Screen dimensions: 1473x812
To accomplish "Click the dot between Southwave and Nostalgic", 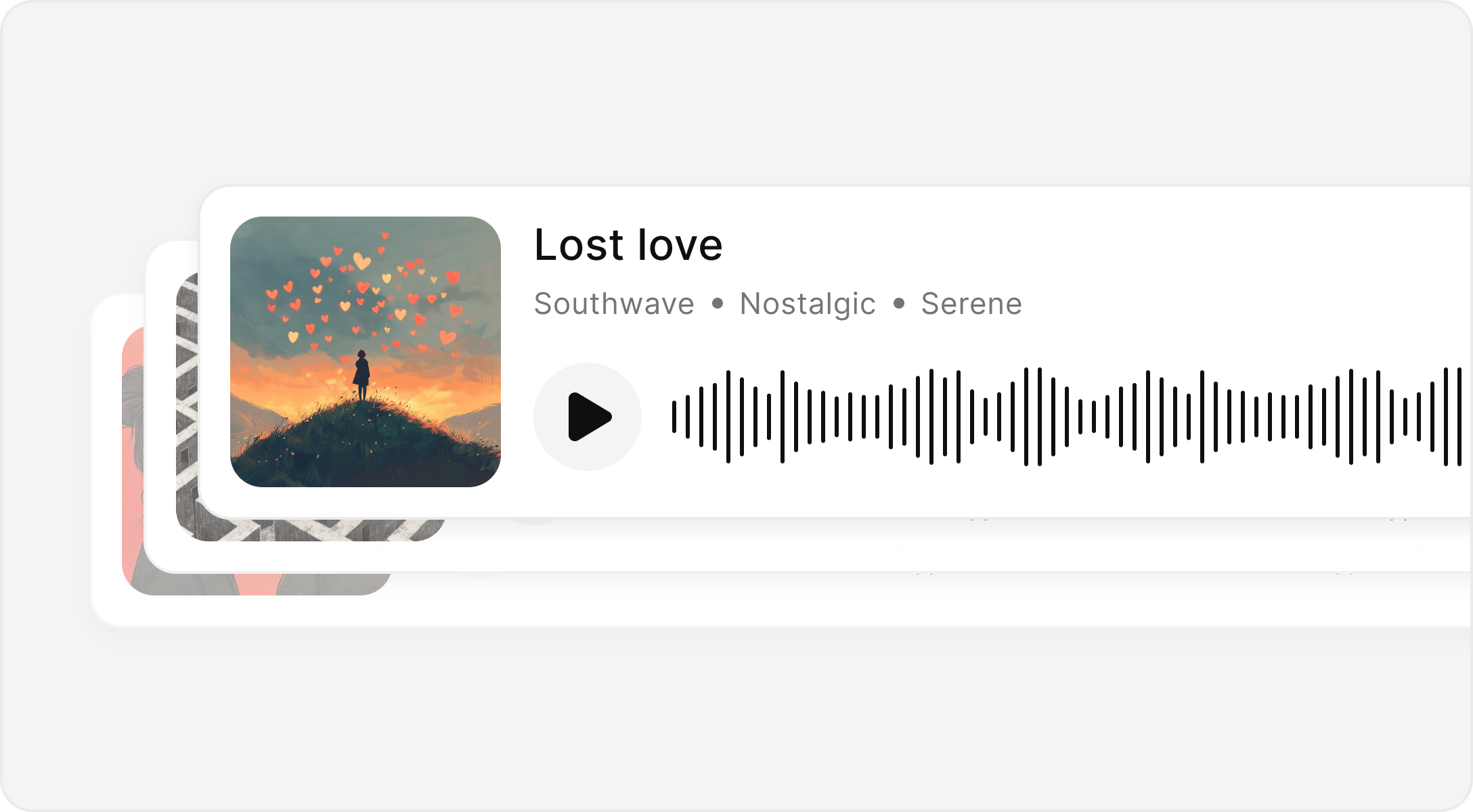I will tap(718, 304).
